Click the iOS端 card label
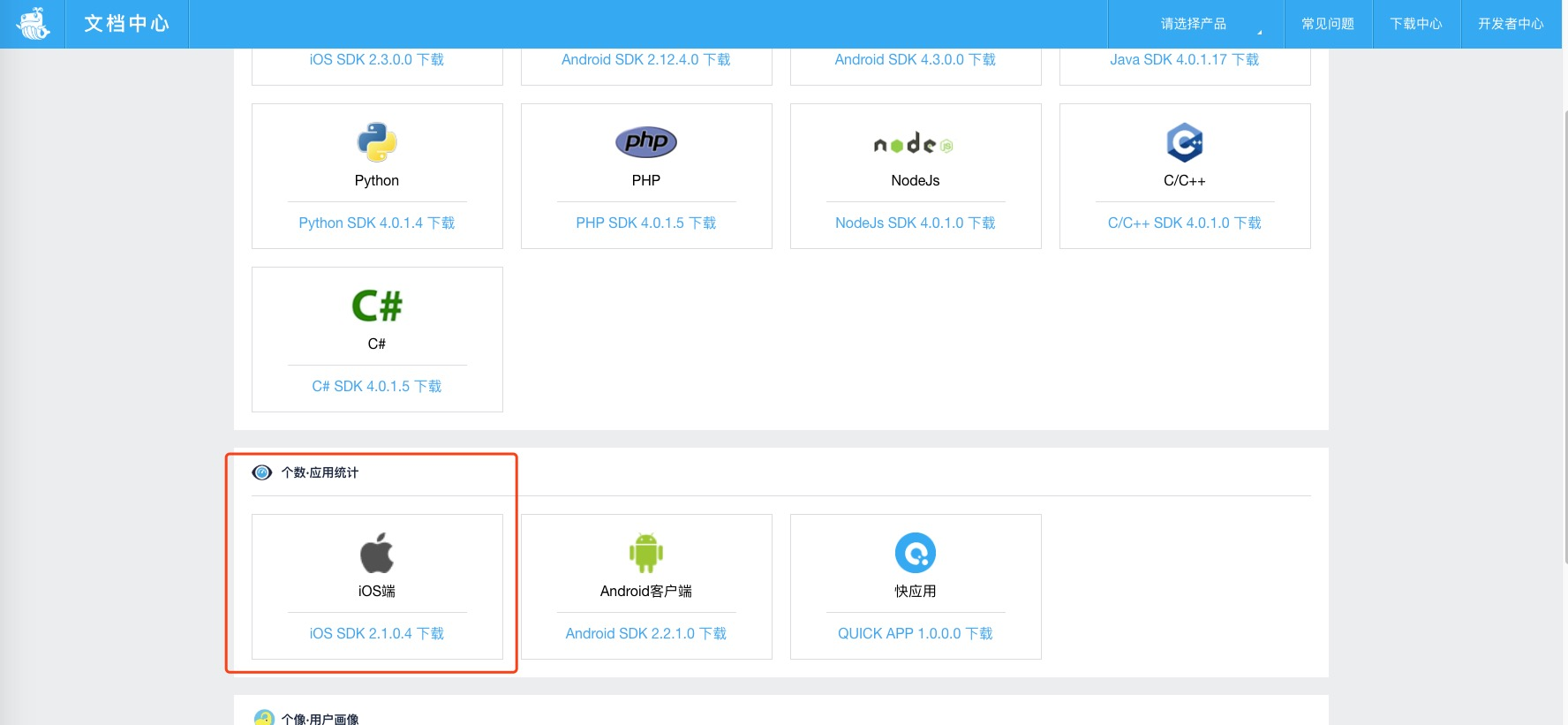Viewport: 1568px width, 725px height. click(377, 591)
